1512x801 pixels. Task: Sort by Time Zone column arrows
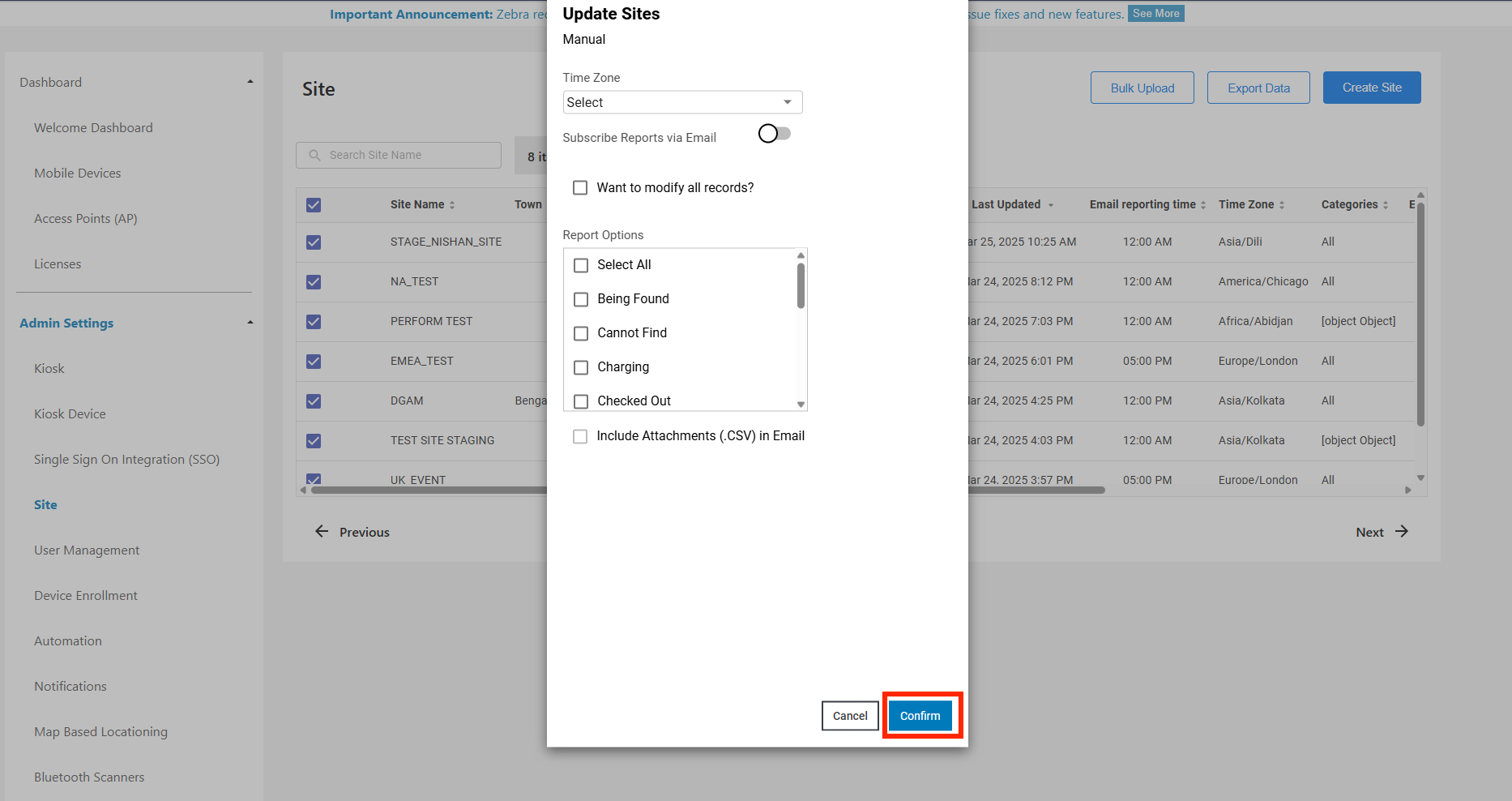pyautogui.click(x=1282, y=205)
